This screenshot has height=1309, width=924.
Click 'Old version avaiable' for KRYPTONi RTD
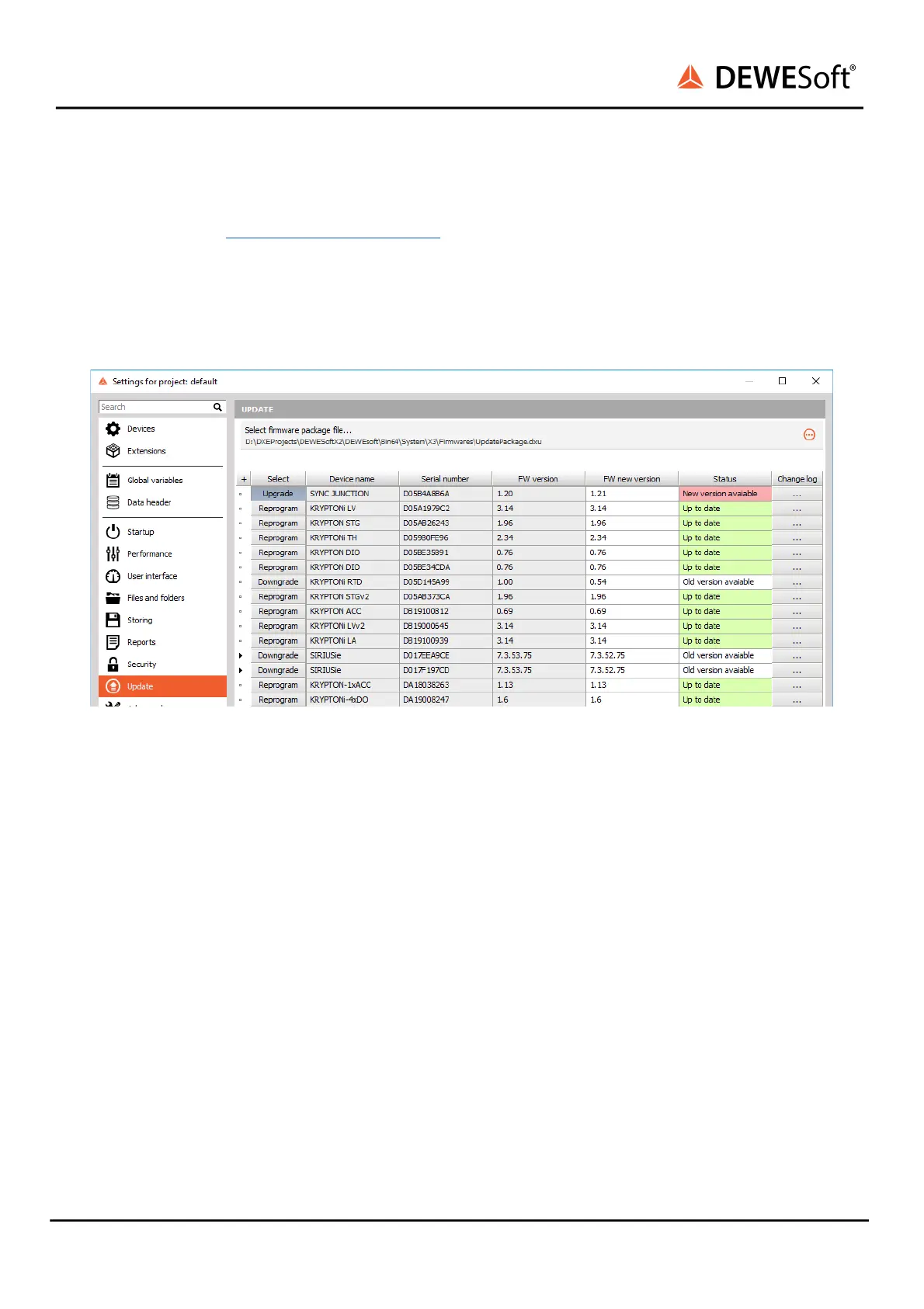pyautogui.click(x=725, y=582)
